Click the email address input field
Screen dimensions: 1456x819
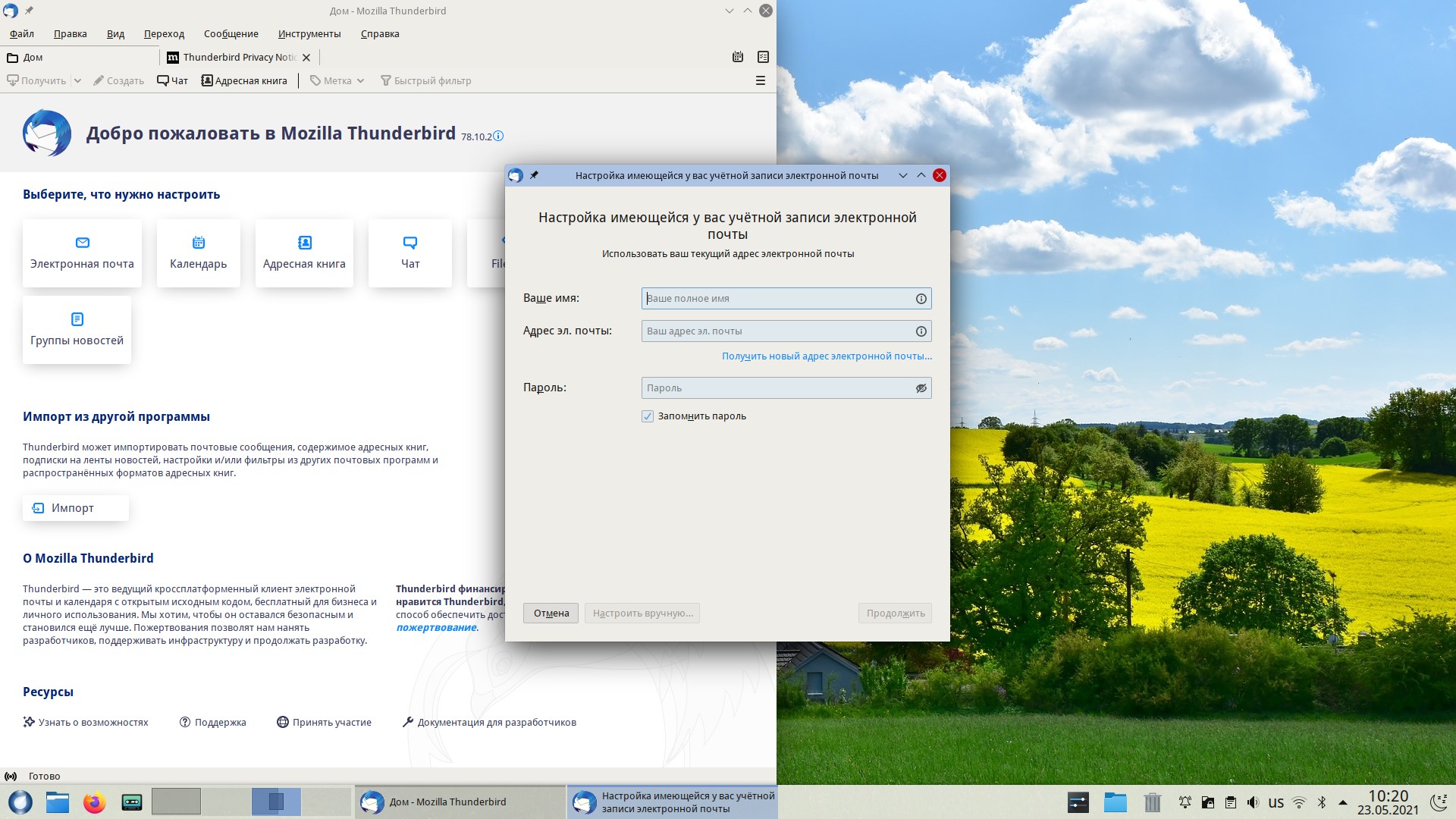[777, 331]
